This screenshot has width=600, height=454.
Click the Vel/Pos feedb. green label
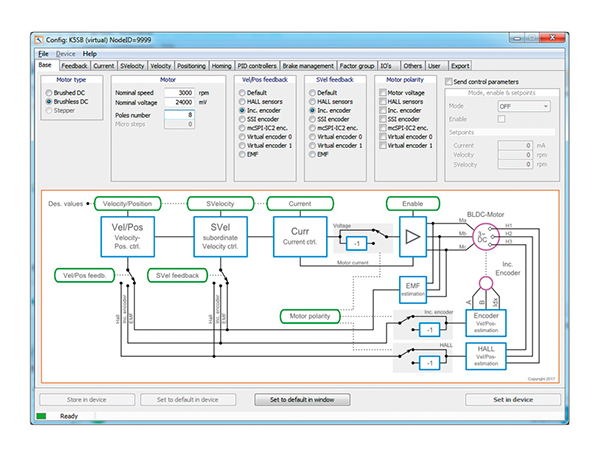[x=85, y=275]
